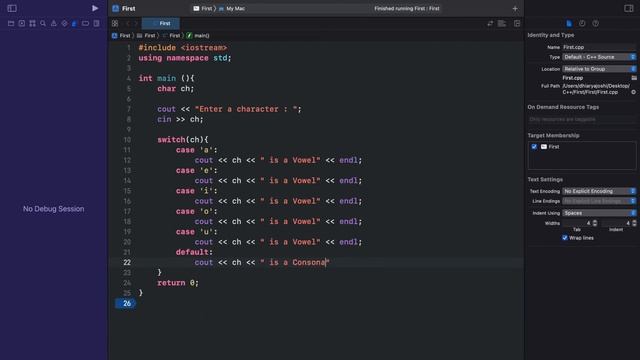Open the Location Relative to Group dropdown

pyautogui.click(x=599, y=69)
